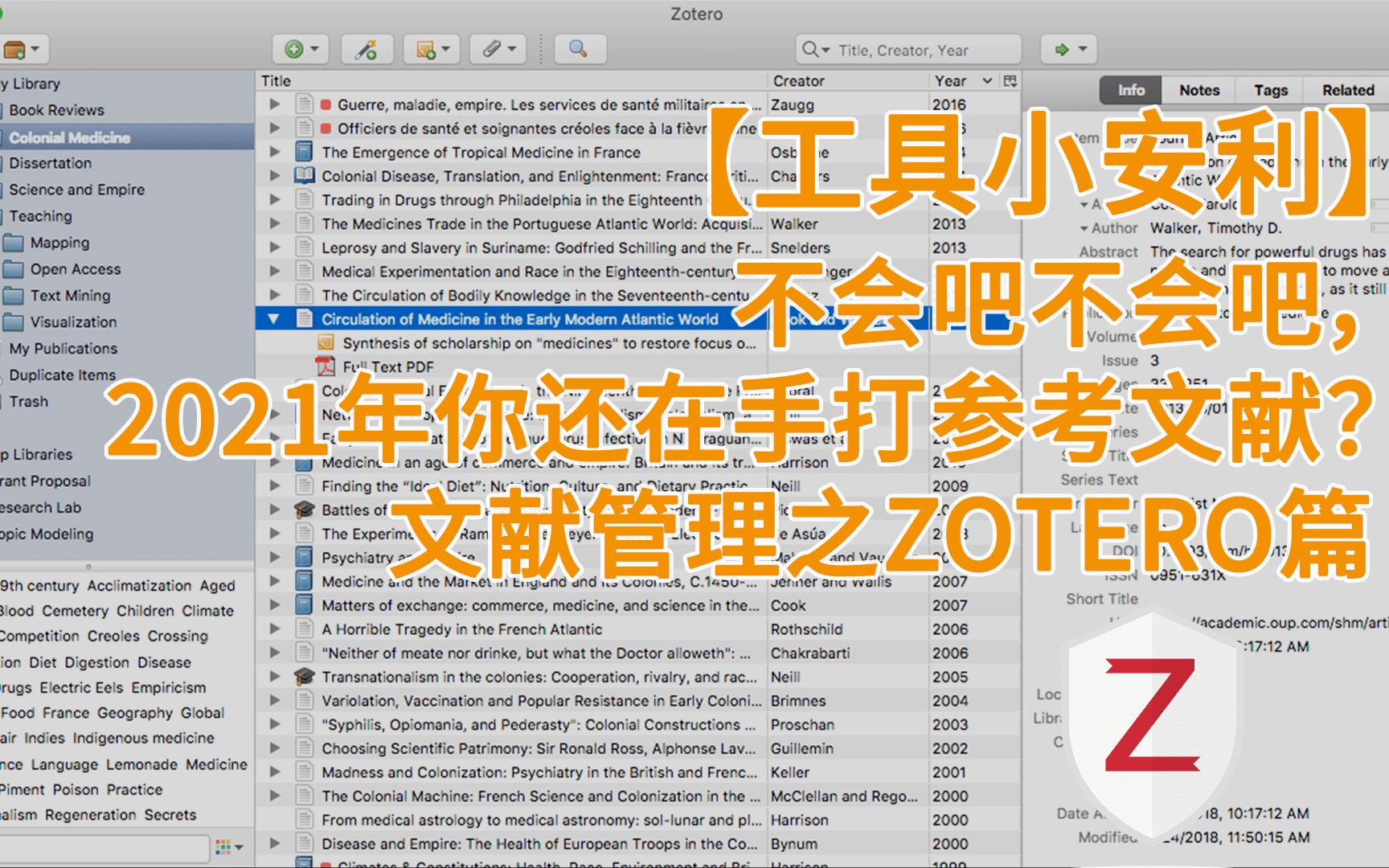
Task: Click the search mode dropdown magnifier
Action: point(815,50)
